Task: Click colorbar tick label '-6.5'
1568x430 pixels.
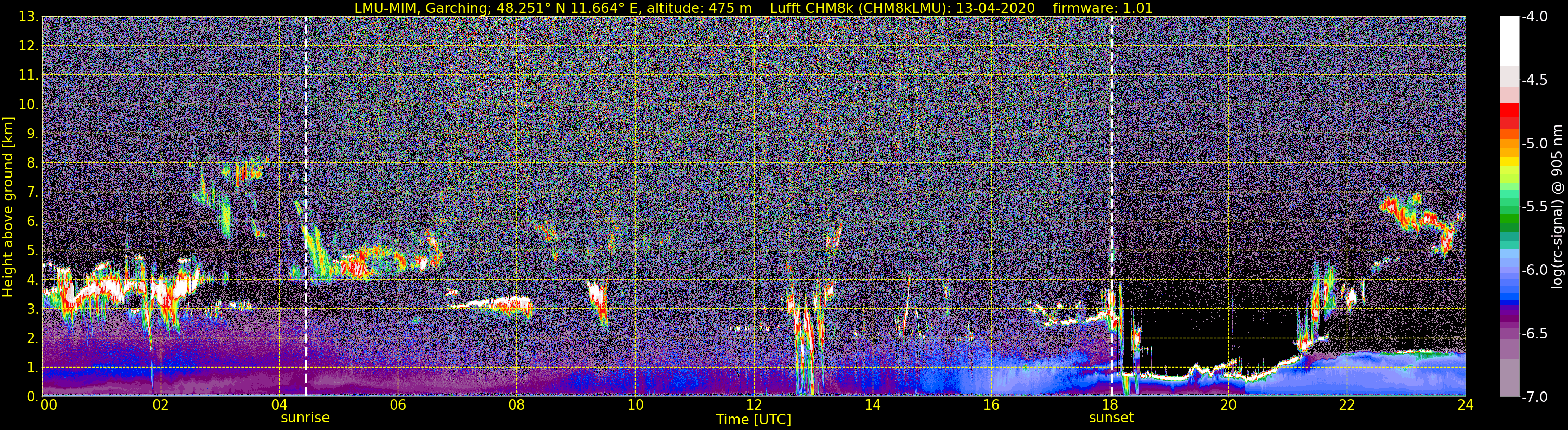Action: point(1535,334)
